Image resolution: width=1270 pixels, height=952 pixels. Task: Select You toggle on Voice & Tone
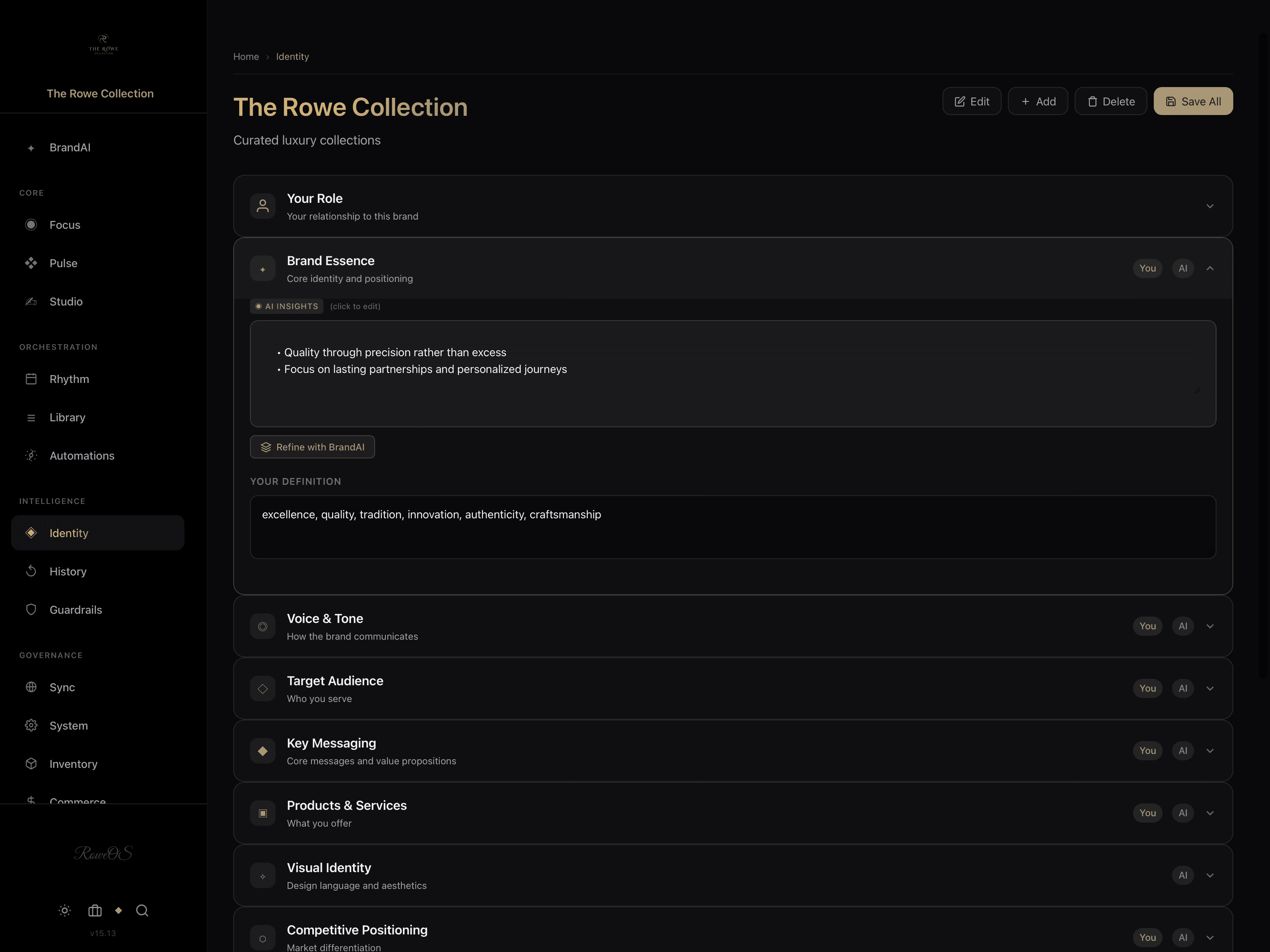coord(1148,626)
